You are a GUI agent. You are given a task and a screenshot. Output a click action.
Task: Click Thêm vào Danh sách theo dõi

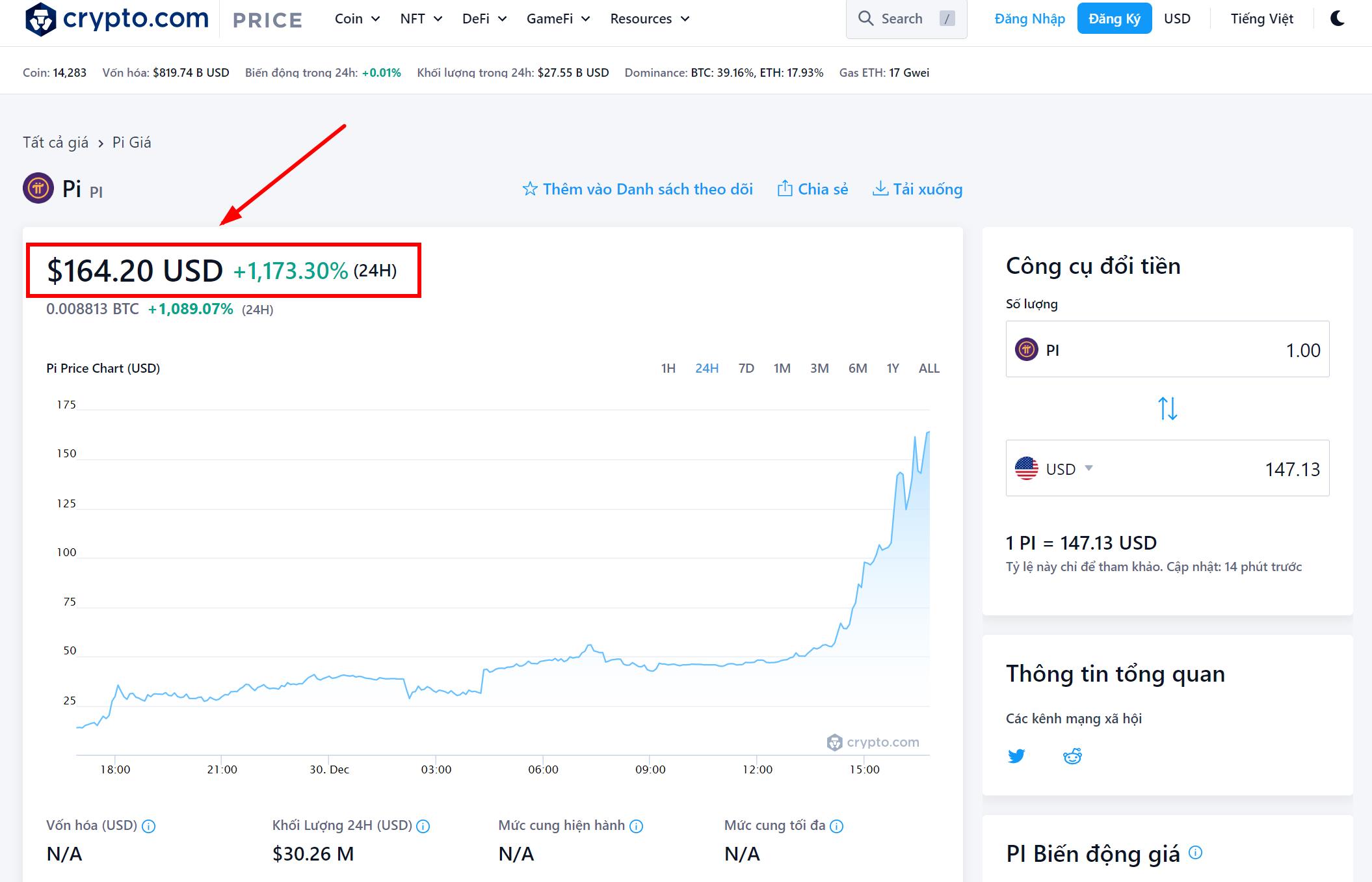[x=637, y=189]
